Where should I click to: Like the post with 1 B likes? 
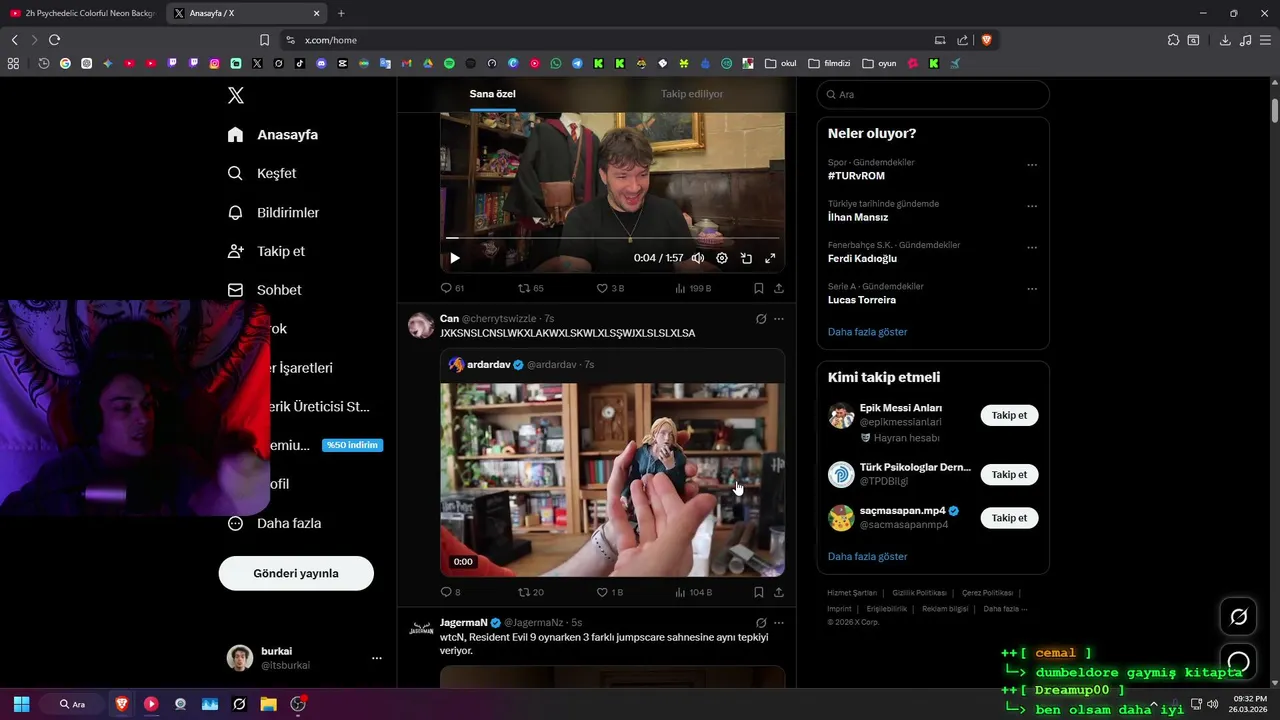tap(610, 592)
